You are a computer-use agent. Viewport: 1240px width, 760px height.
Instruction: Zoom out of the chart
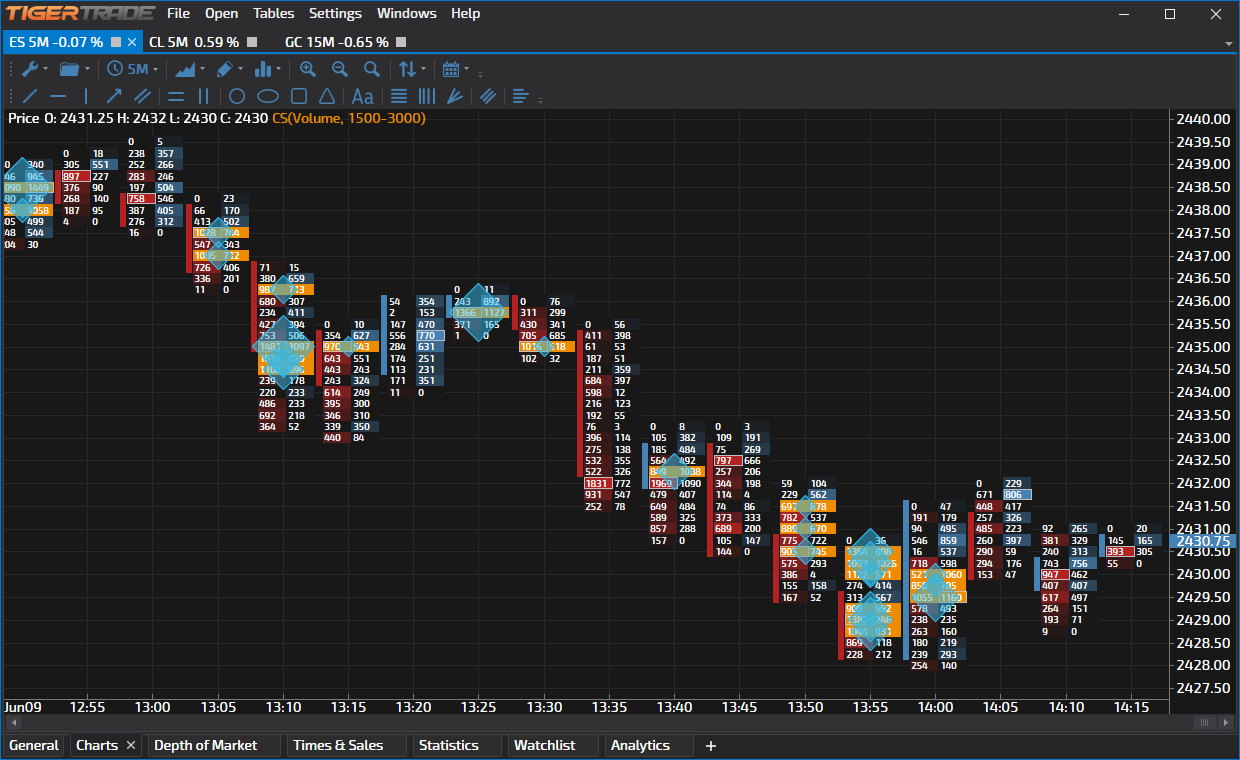pos(340,68)
